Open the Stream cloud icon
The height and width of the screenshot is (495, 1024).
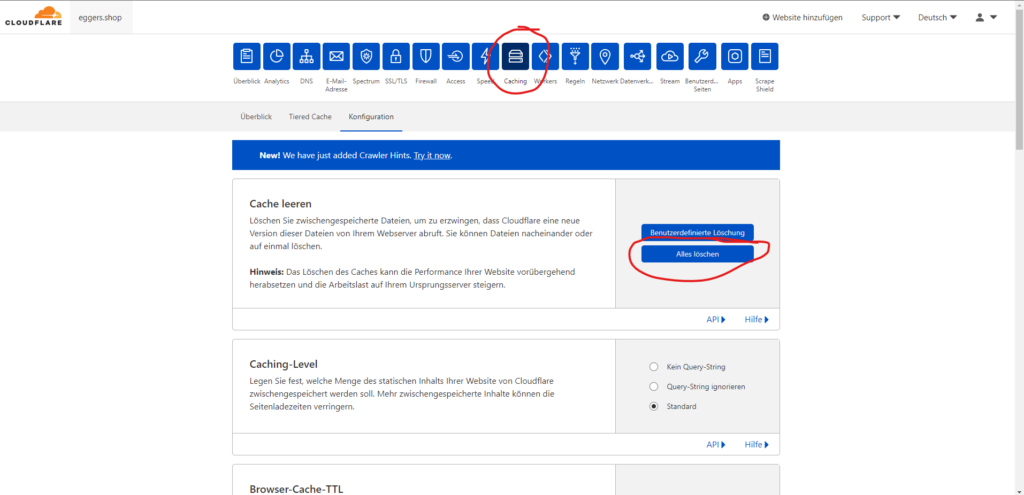click(x=670, y=56)
